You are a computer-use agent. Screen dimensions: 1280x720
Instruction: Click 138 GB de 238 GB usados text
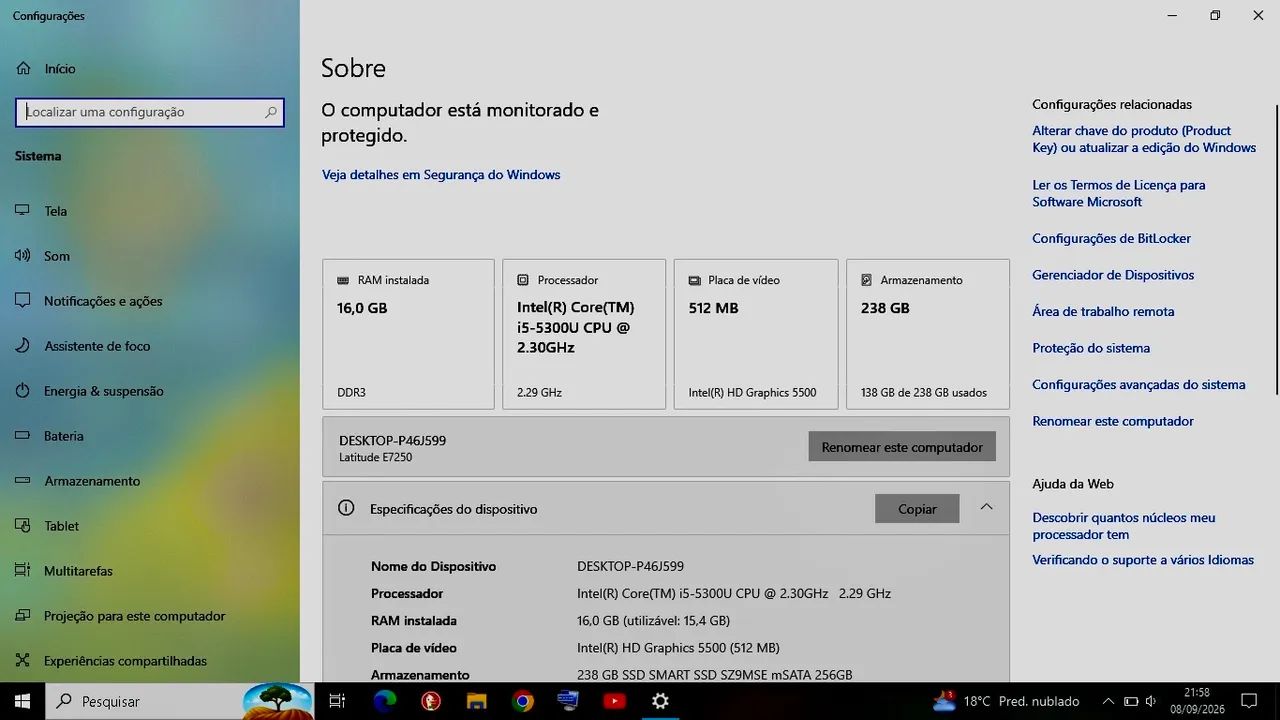[x=924, y=392]
